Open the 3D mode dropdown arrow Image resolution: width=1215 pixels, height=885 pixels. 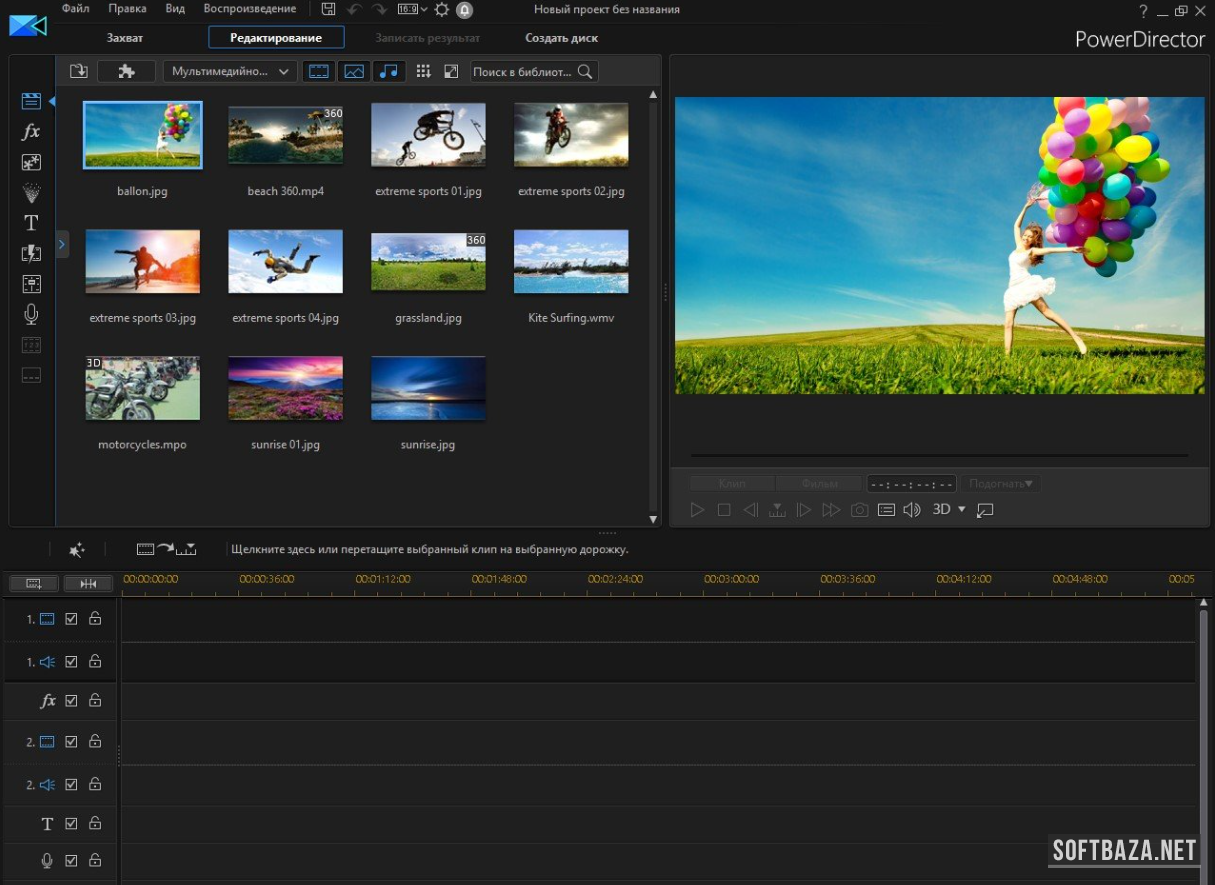tap(962, 509)
